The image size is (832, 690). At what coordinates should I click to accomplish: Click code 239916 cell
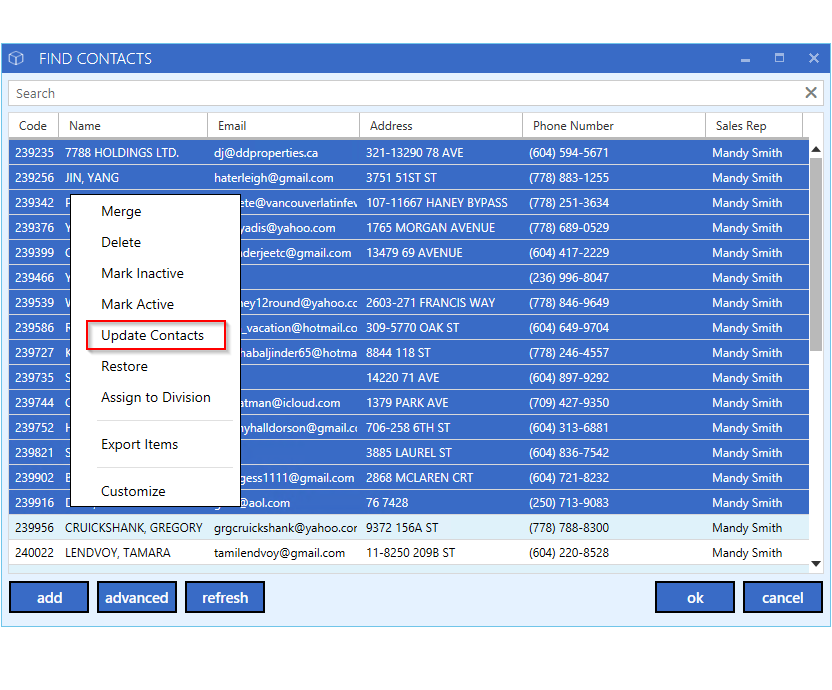coord(34,502)
